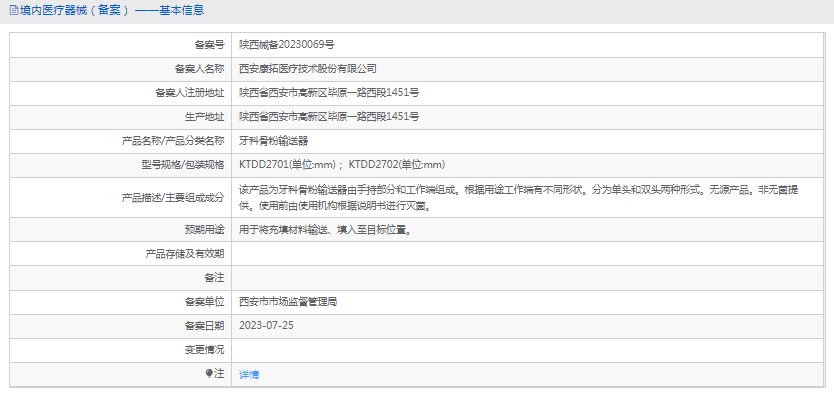Select the 备案人名称 label
This screenshot has height=396, width=834.
199,69
